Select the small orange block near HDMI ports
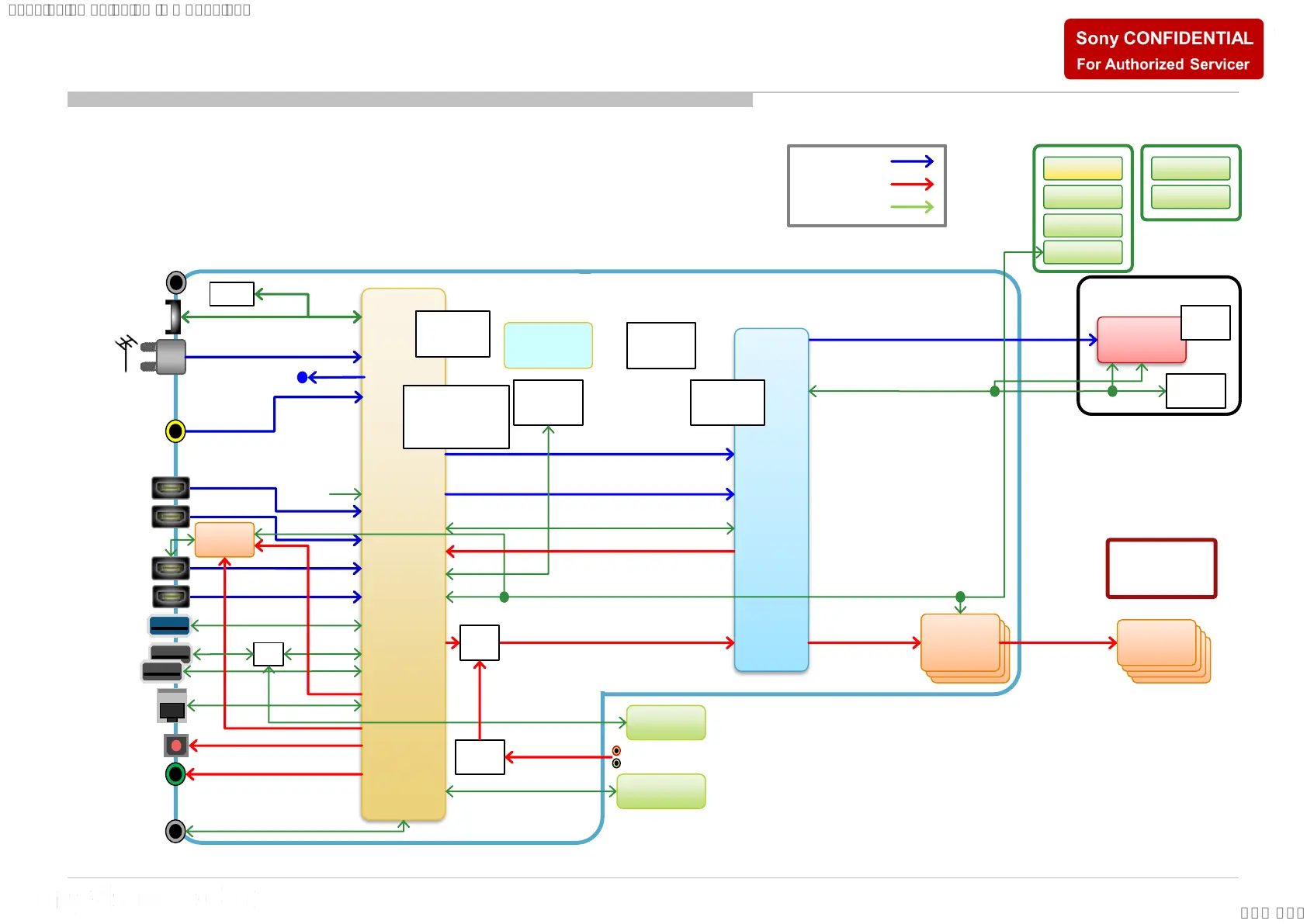1307x924 pixels. pyautogui.click(x=224, y=539)
